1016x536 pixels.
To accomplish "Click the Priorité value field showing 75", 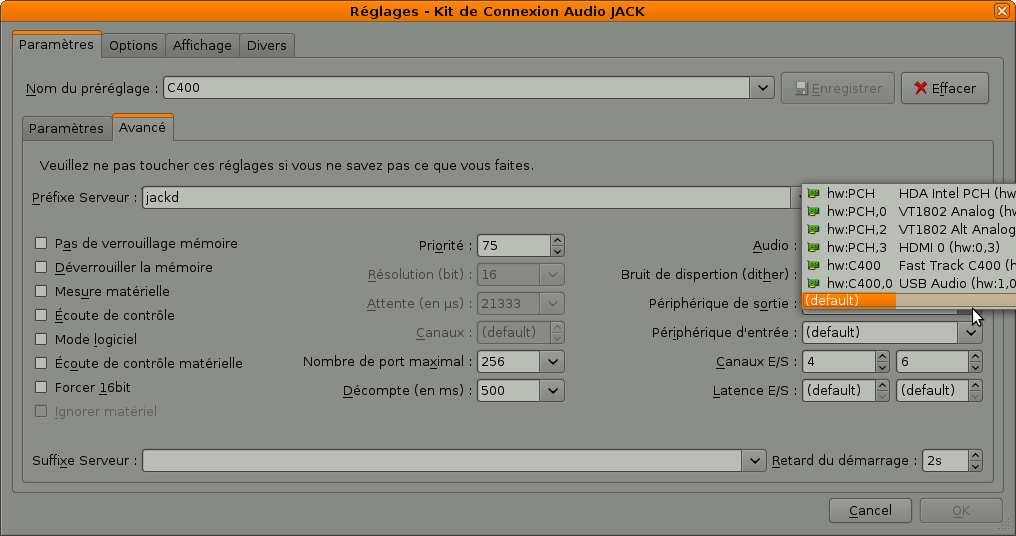I will [514, 246].
